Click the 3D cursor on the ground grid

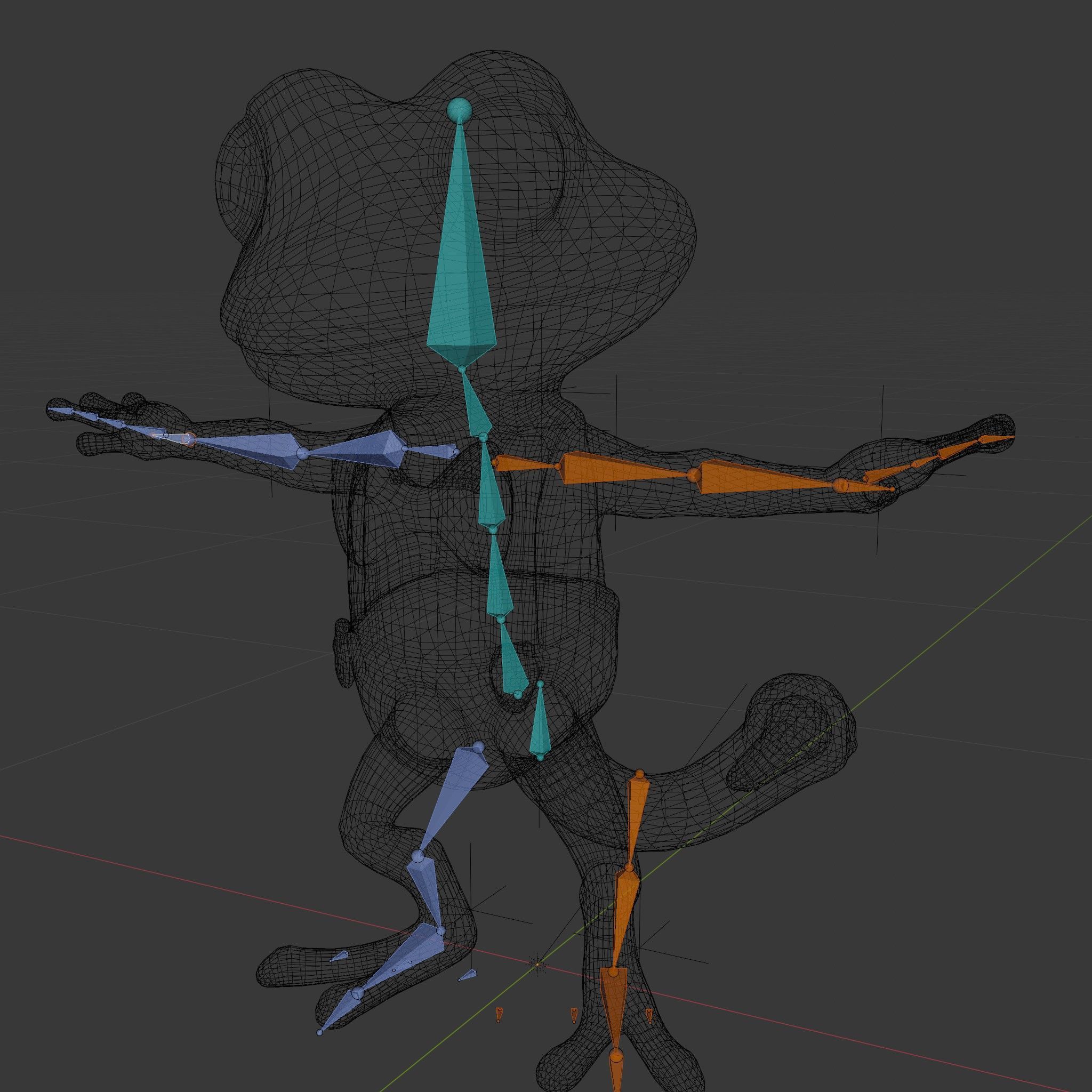(x=537, y=964)
